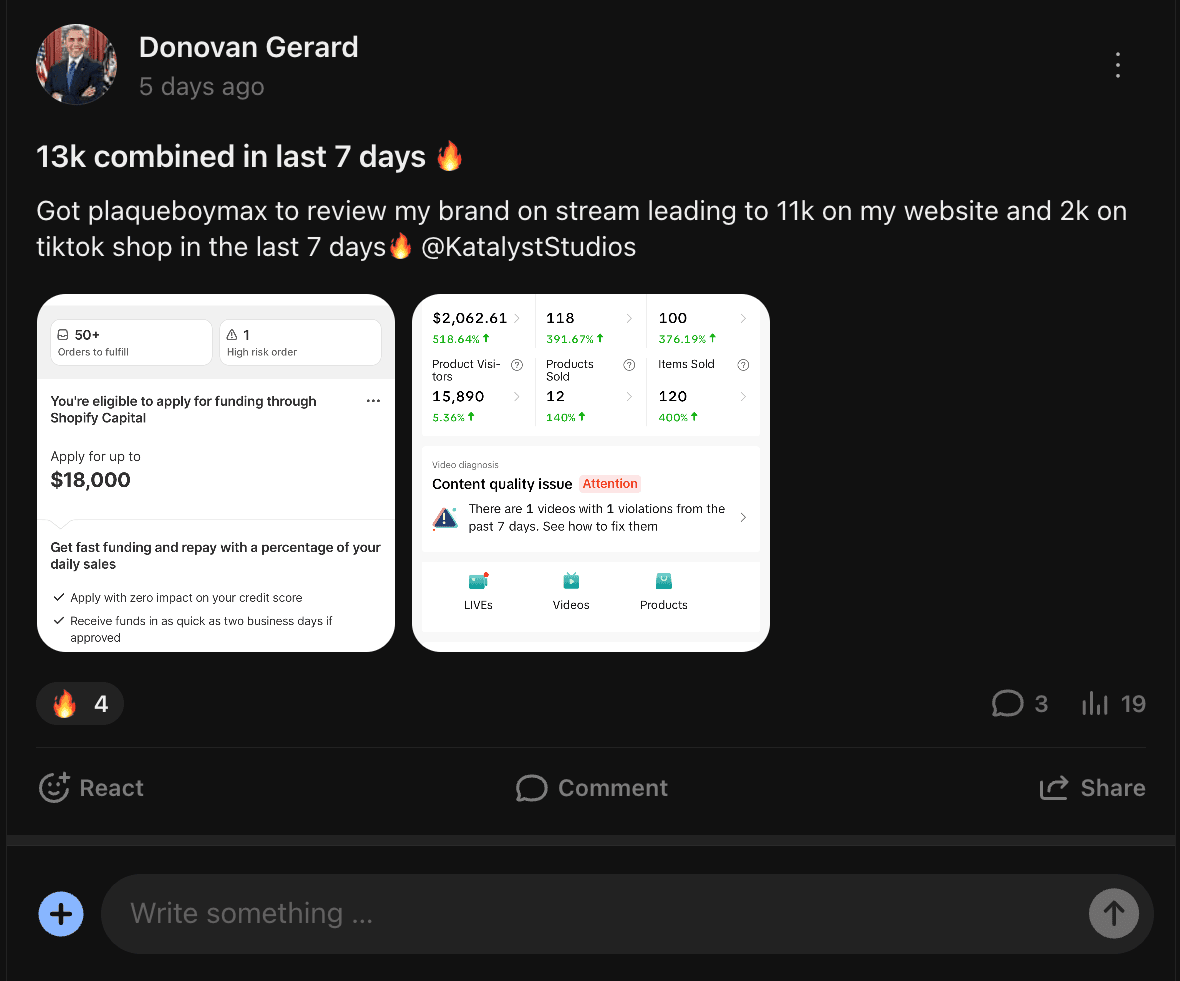Open the three-dot post options menu

click(x=1118, y=66)
